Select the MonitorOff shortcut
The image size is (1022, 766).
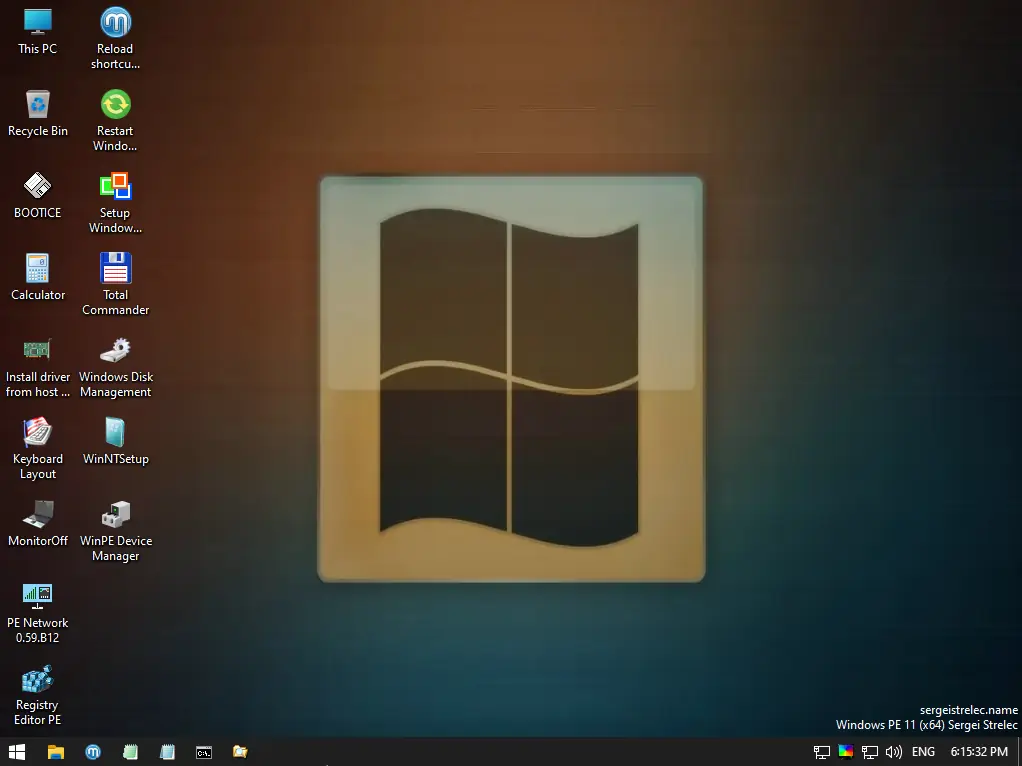pyautogui.click(x=37, y=523)
